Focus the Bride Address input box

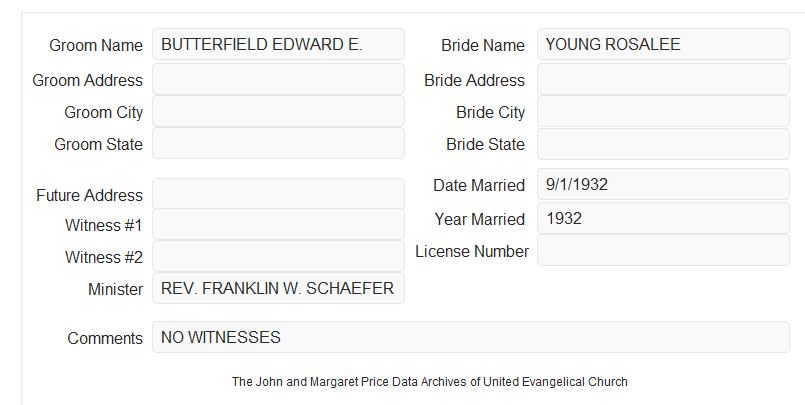[x=663, y=79]
